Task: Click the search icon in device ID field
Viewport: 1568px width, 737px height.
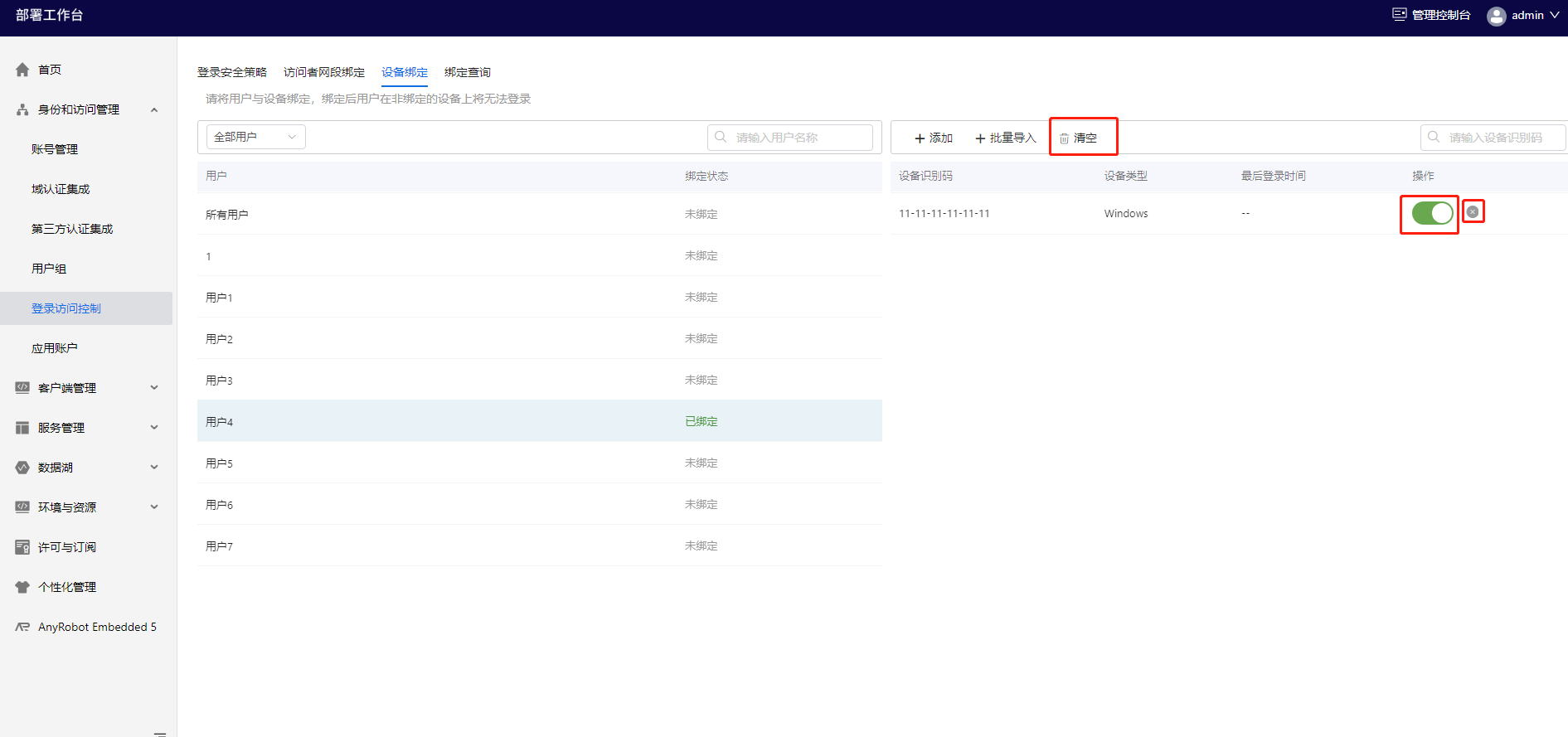Action: pyautogui.click(x=1434, y=137)
